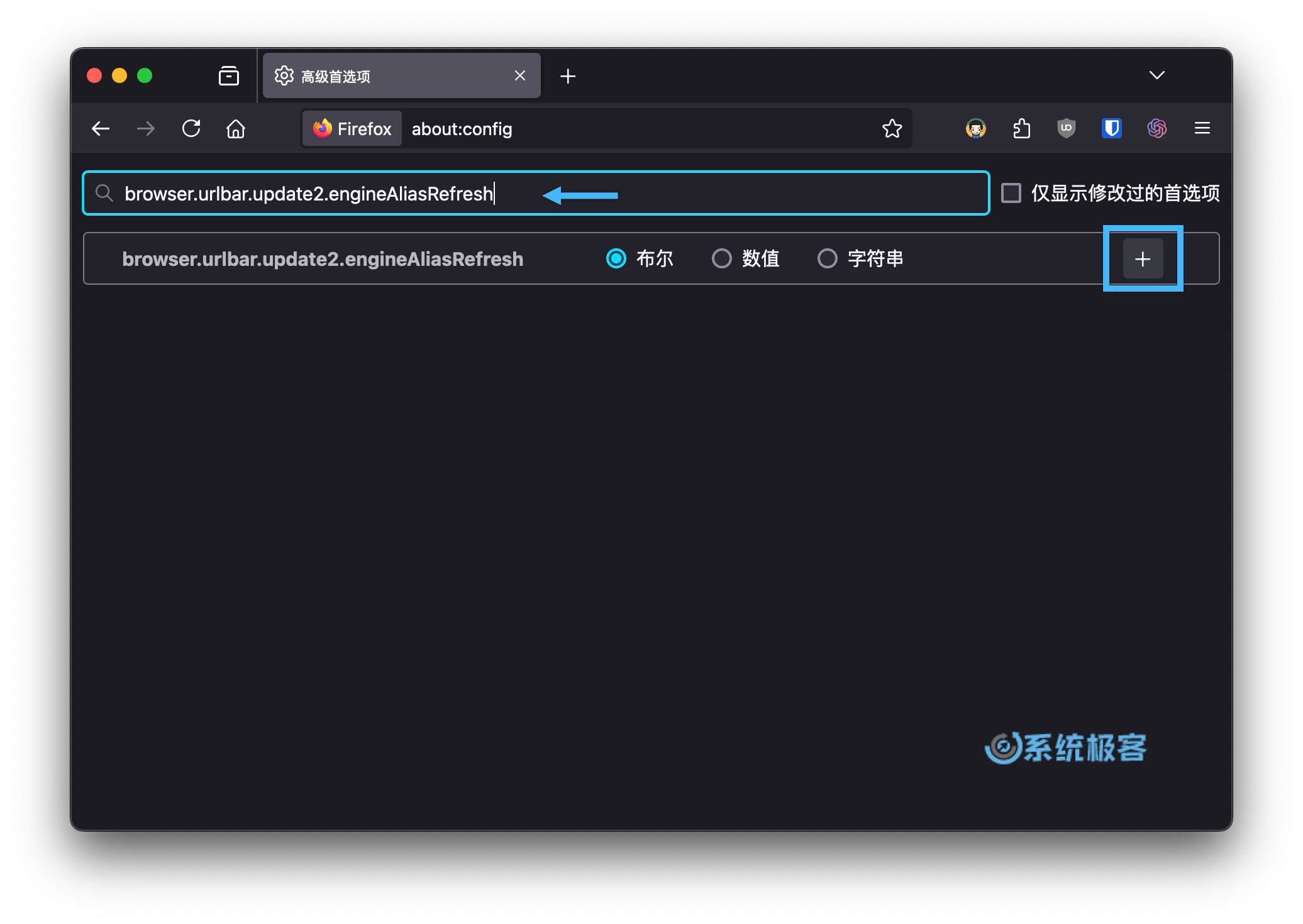Select the 布尔 radio button

point(616,258)
